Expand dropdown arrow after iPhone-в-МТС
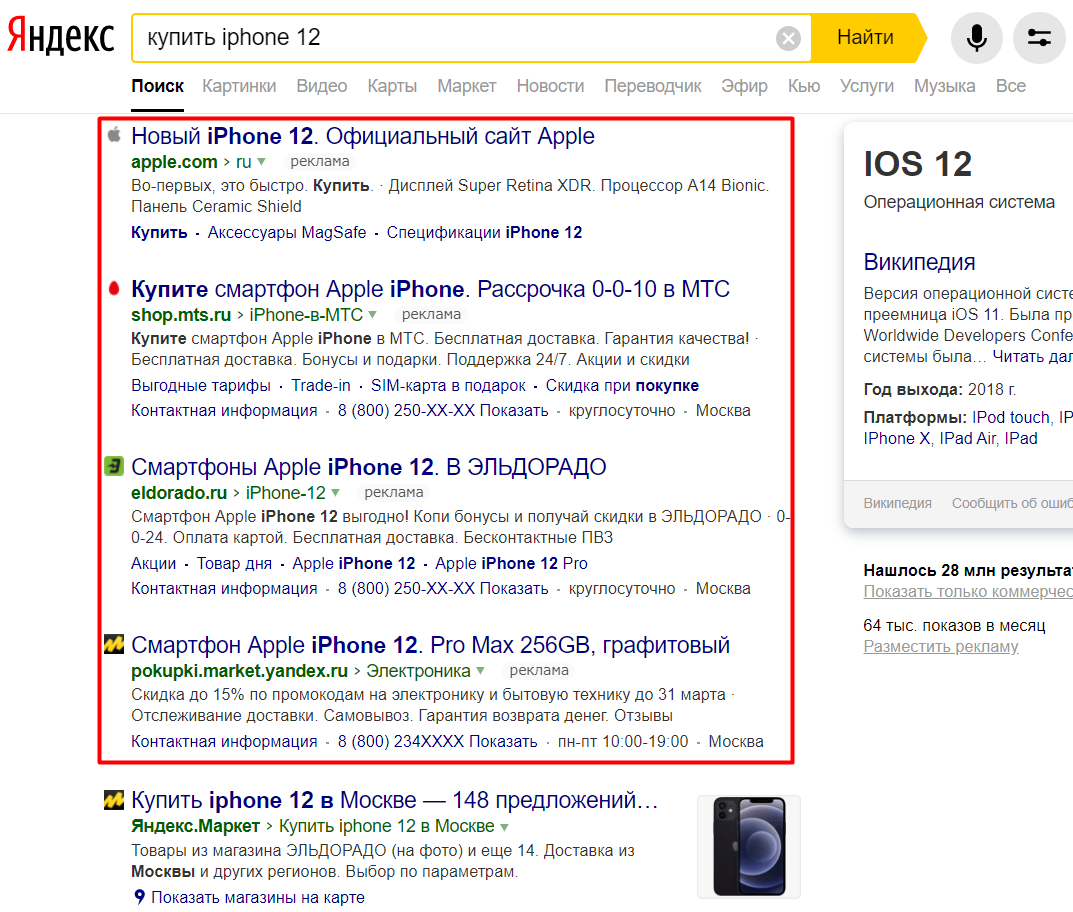 click(372, 315)
